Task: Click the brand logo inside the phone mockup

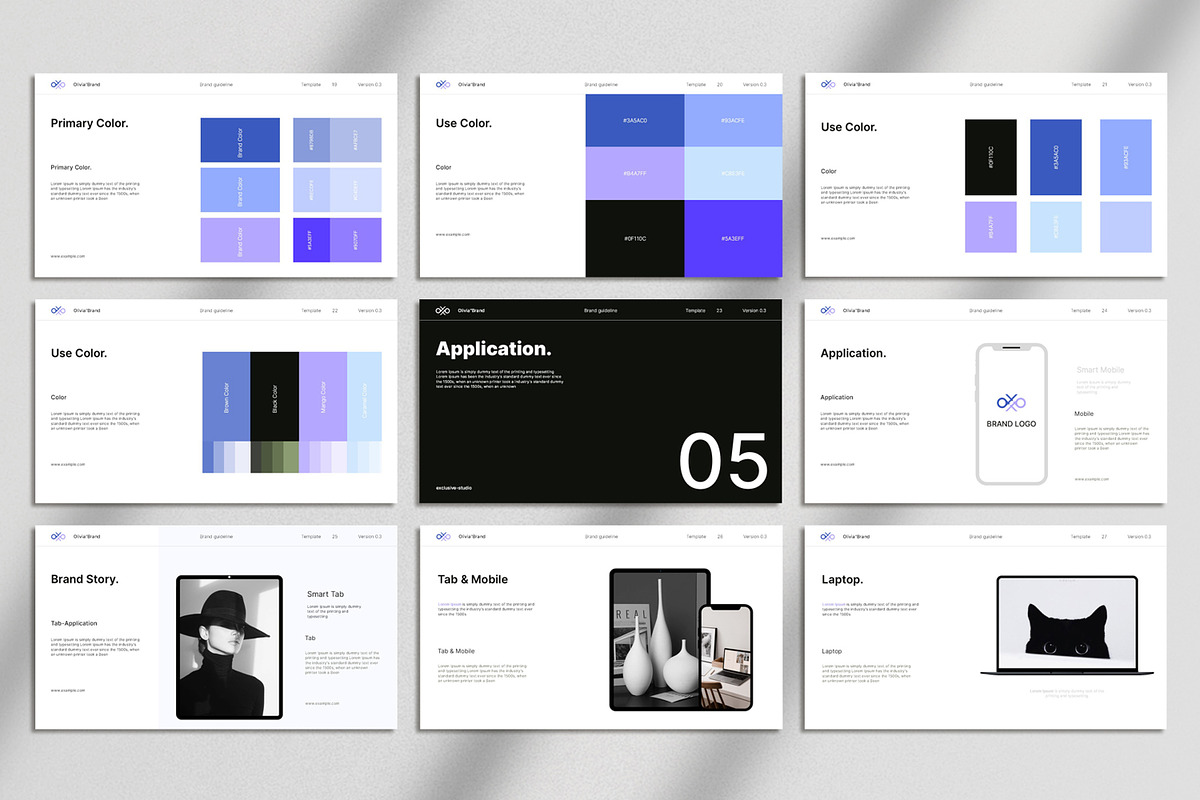Action: click(x=1011, y=403)
